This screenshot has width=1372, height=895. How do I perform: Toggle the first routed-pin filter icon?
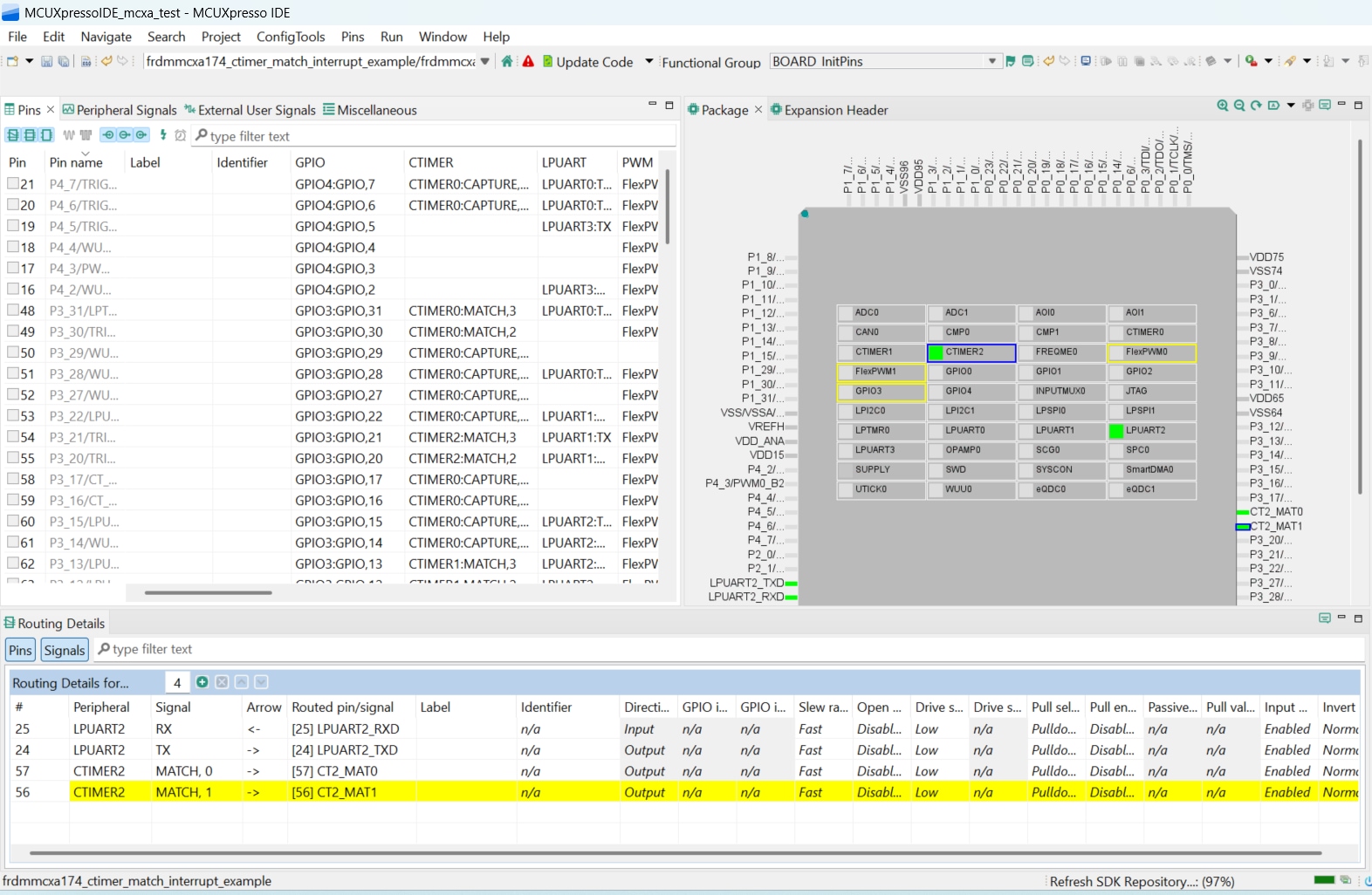(x=108, y=135)
